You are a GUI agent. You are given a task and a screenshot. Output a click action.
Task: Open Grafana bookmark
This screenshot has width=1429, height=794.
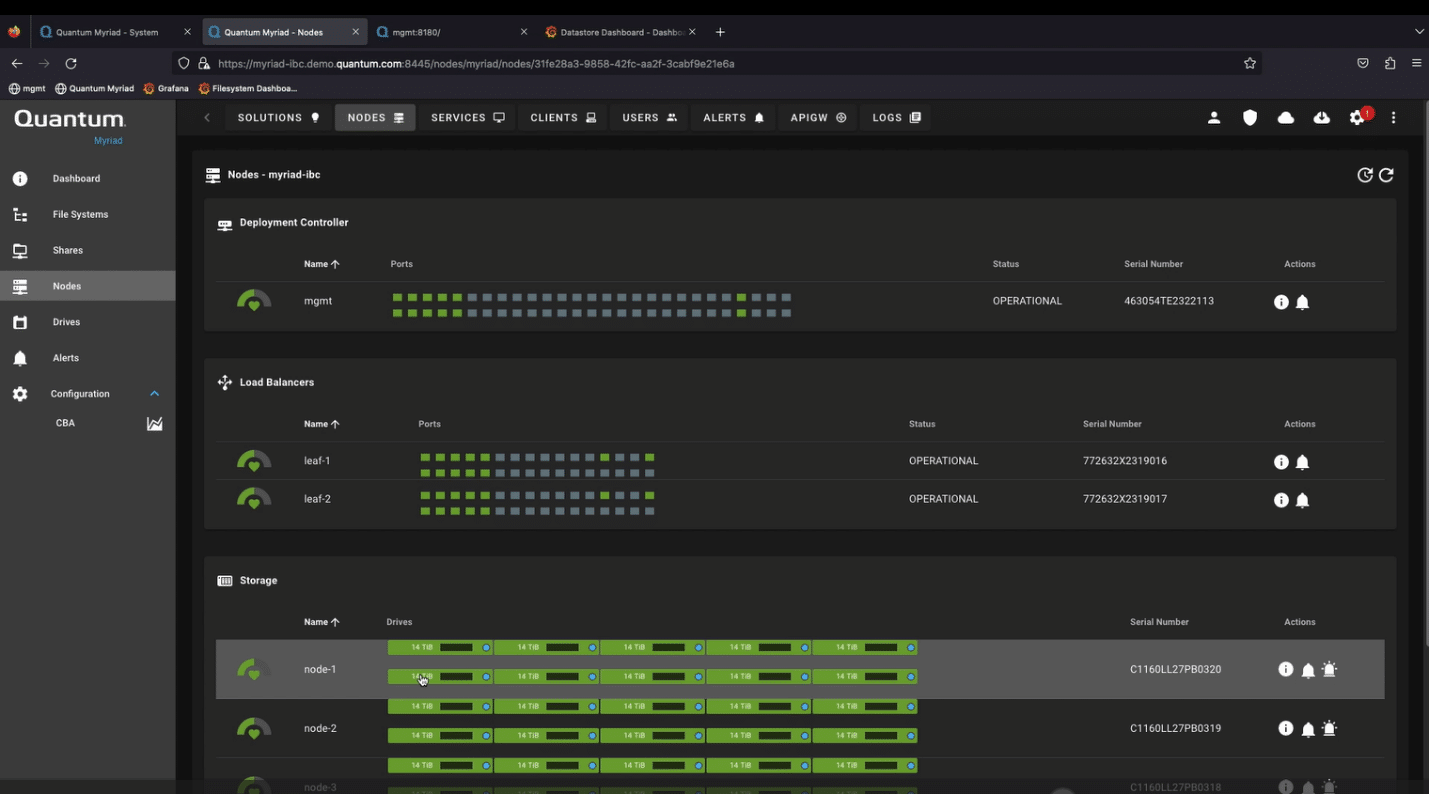(166, 88)
